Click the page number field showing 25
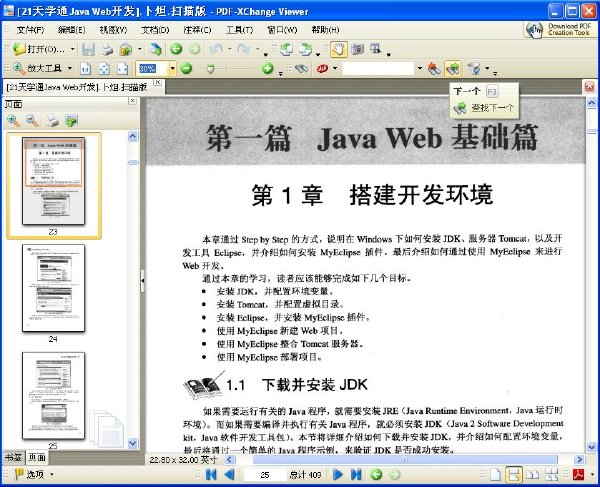The image size is (600, 487). pyautogui.click(x=265, y=475)
